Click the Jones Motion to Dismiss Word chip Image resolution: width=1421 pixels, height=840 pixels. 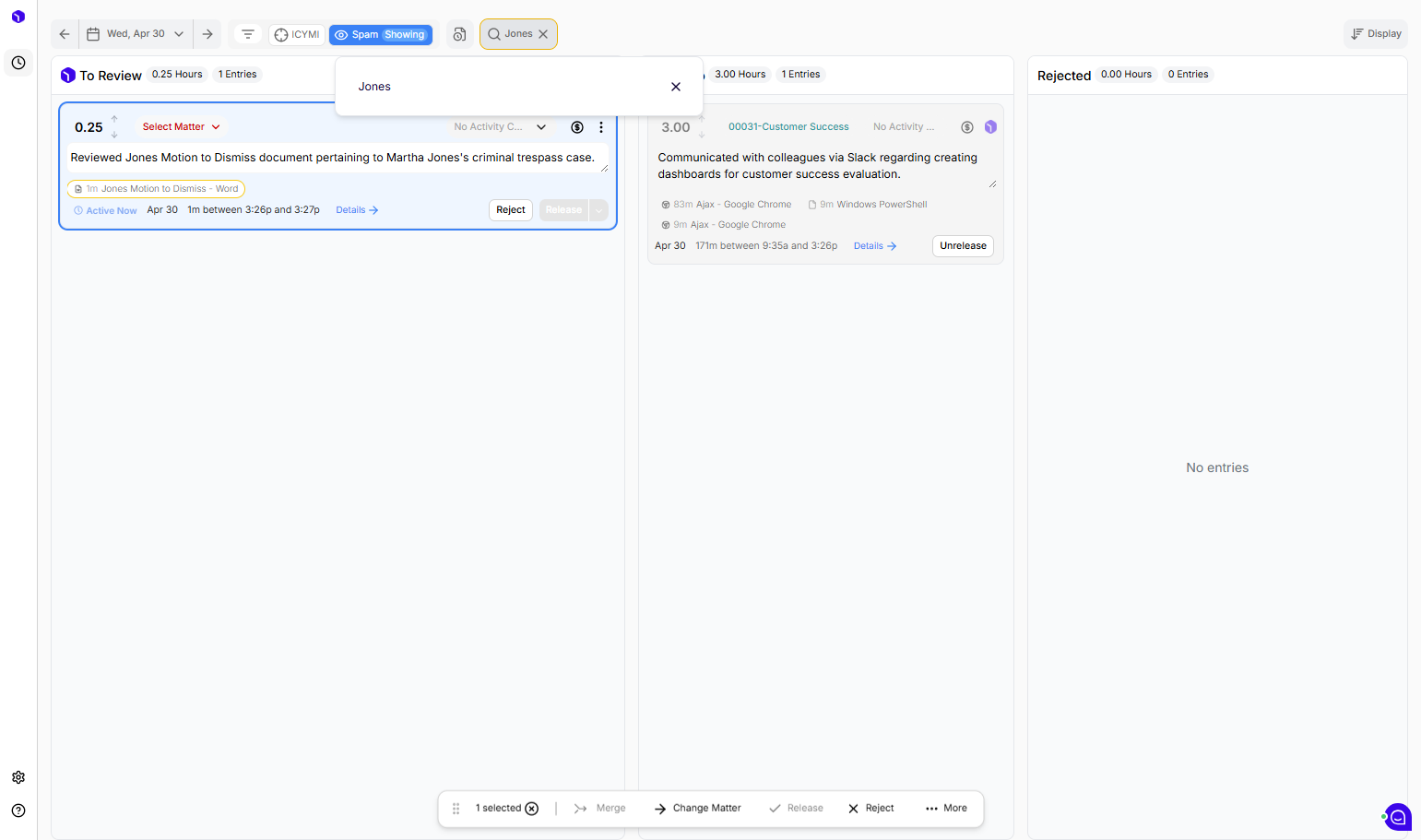click(x=156, y=189)
